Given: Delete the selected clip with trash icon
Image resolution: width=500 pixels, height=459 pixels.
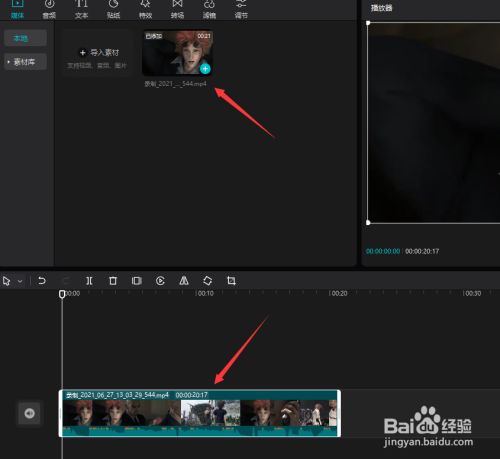Looking at the screenshot, I should 113,281.
